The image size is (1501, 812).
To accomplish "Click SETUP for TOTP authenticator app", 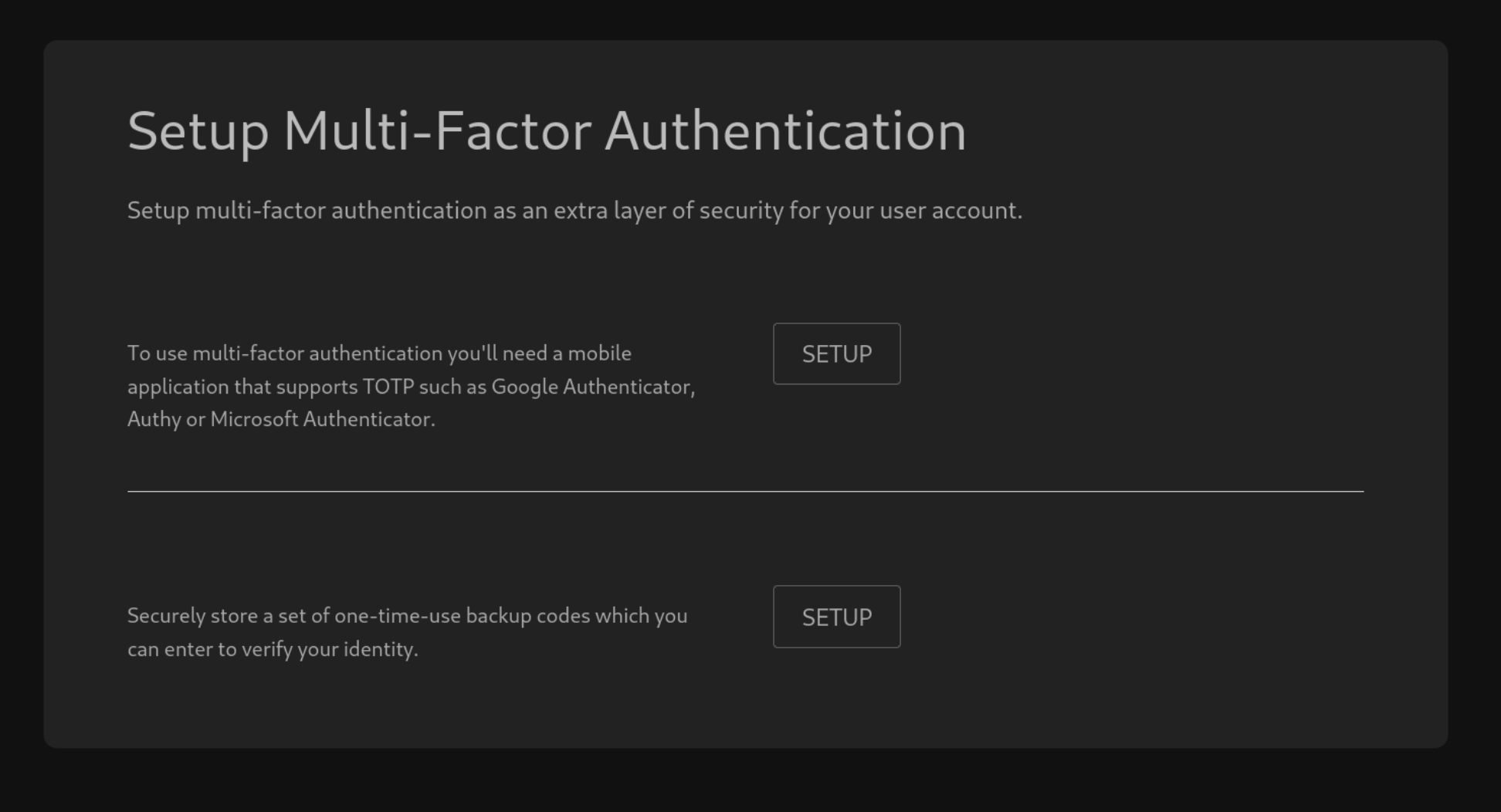I will tap(836, 354).
